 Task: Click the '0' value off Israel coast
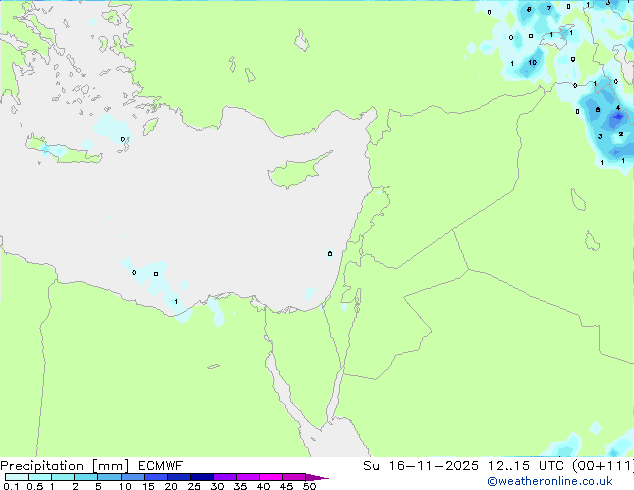point(330,253)
